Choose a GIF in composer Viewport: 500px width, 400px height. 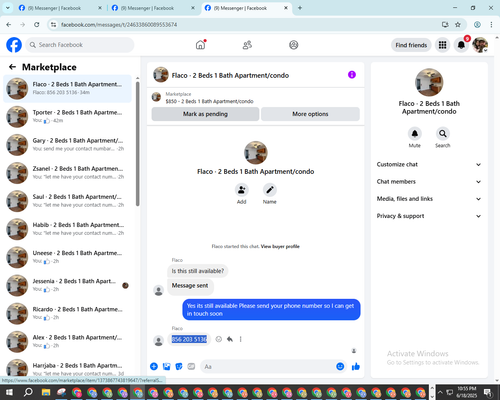tap(191, 367)
